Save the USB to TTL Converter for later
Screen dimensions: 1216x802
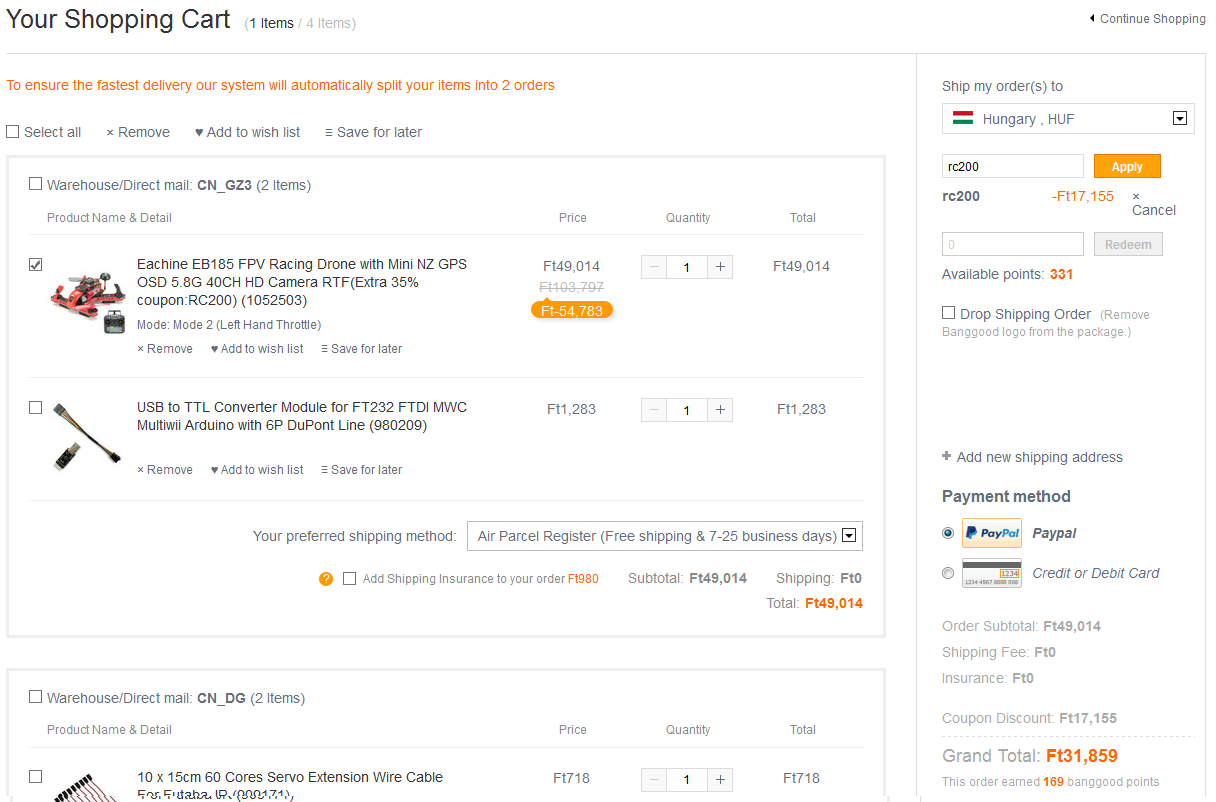click(361, 470)
